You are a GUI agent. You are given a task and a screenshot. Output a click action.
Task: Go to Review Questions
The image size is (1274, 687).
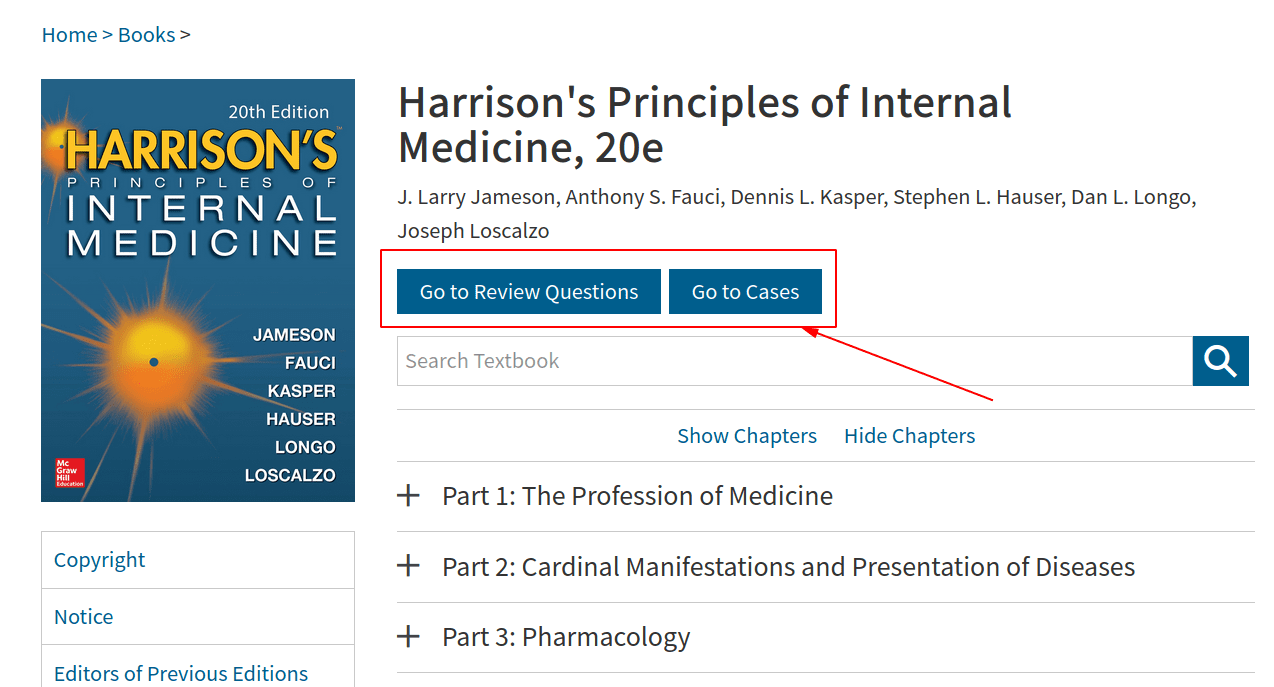point(529,292)
